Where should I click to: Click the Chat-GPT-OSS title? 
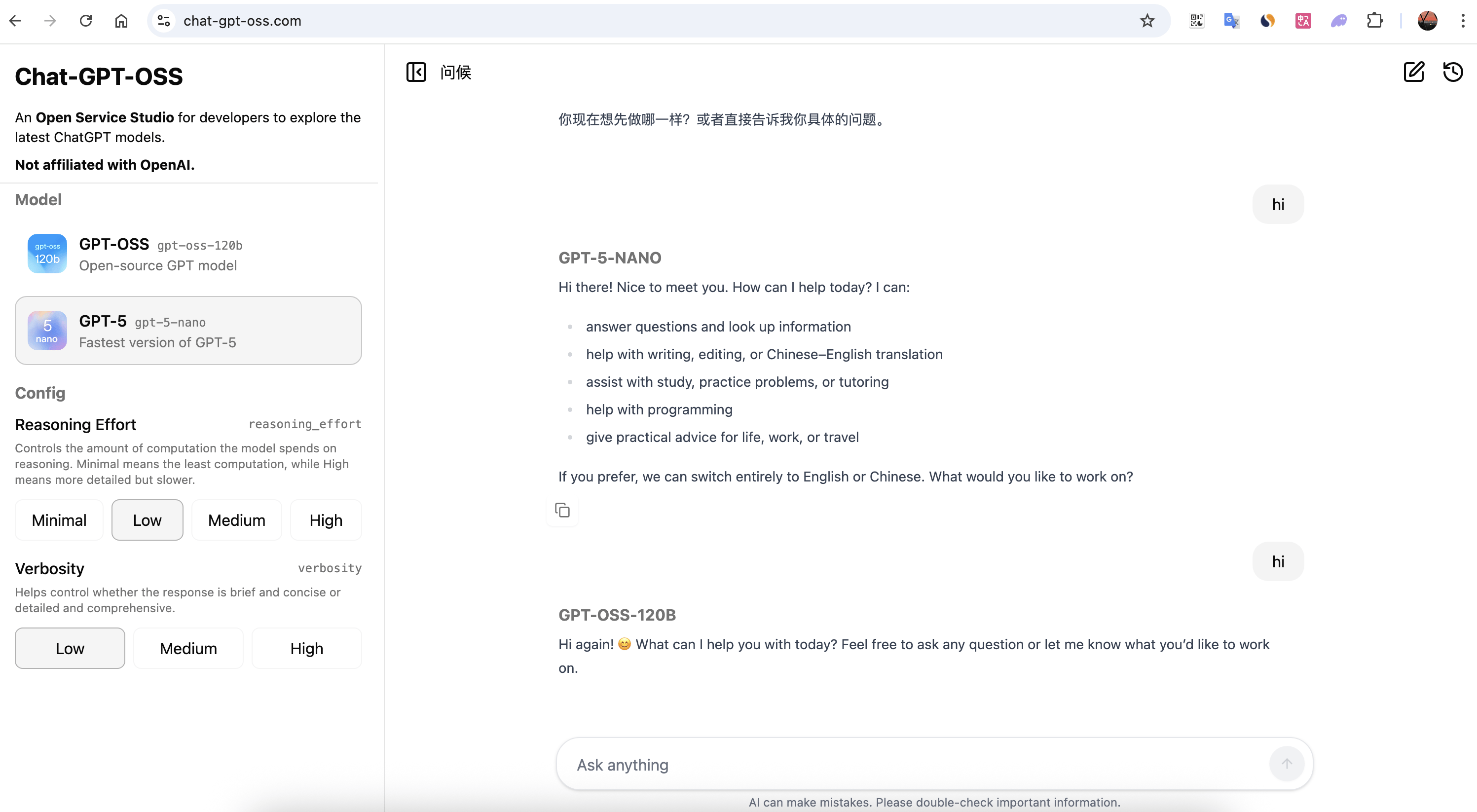tap(99, 77)
